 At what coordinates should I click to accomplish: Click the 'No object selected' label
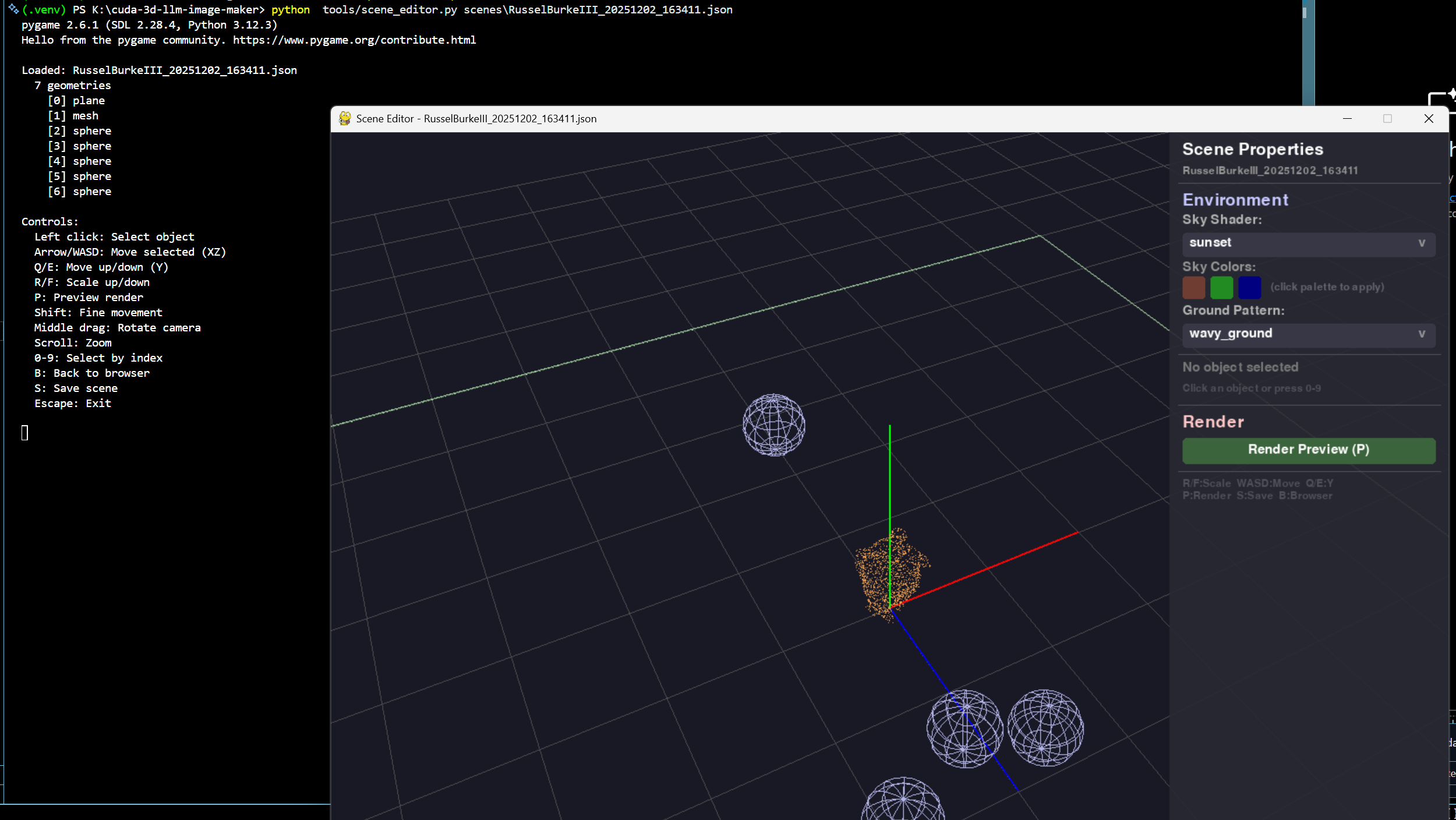pos(1240,367)
